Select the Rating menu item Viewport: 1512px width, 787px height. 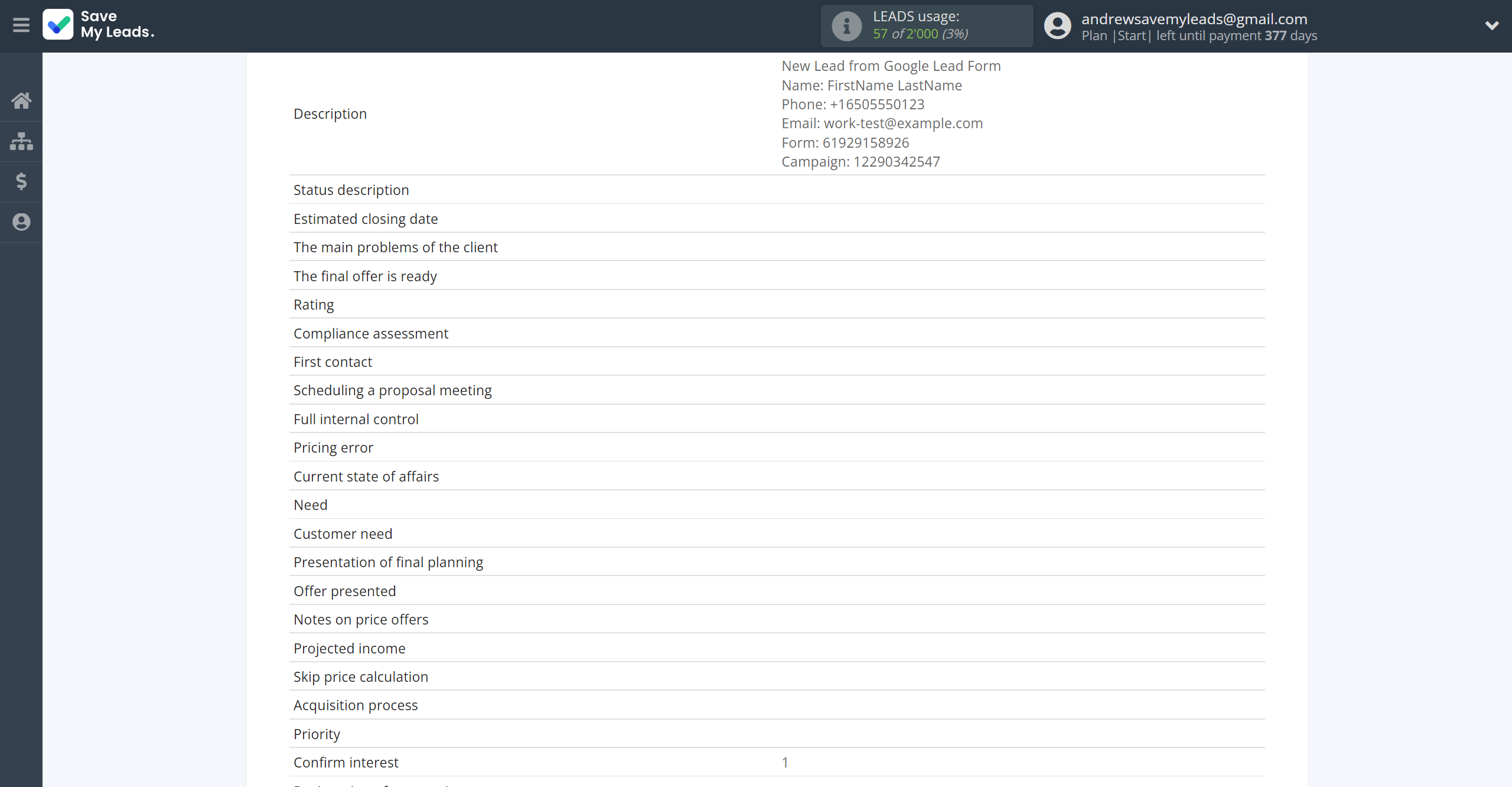314,304
